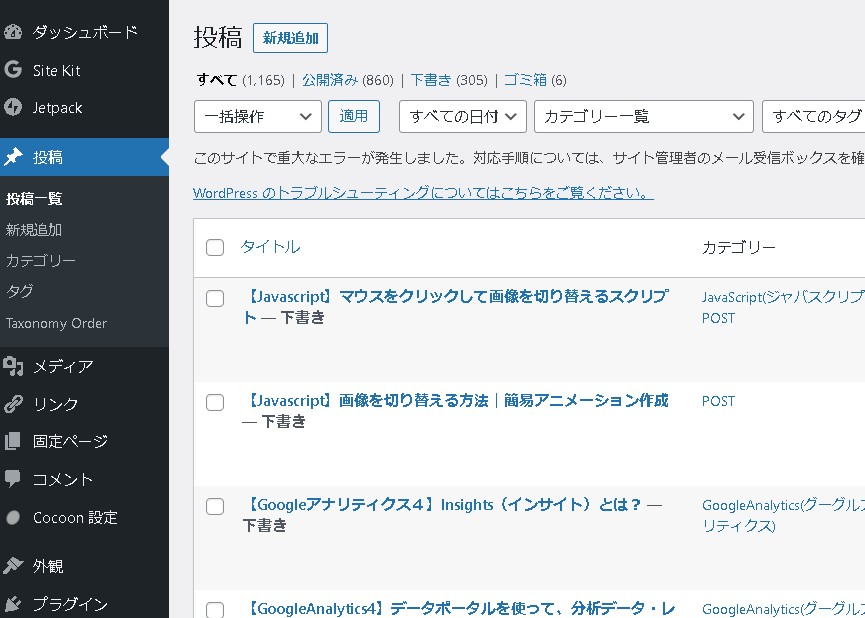Click the 固定ページ pages icon

click(13, 441)
